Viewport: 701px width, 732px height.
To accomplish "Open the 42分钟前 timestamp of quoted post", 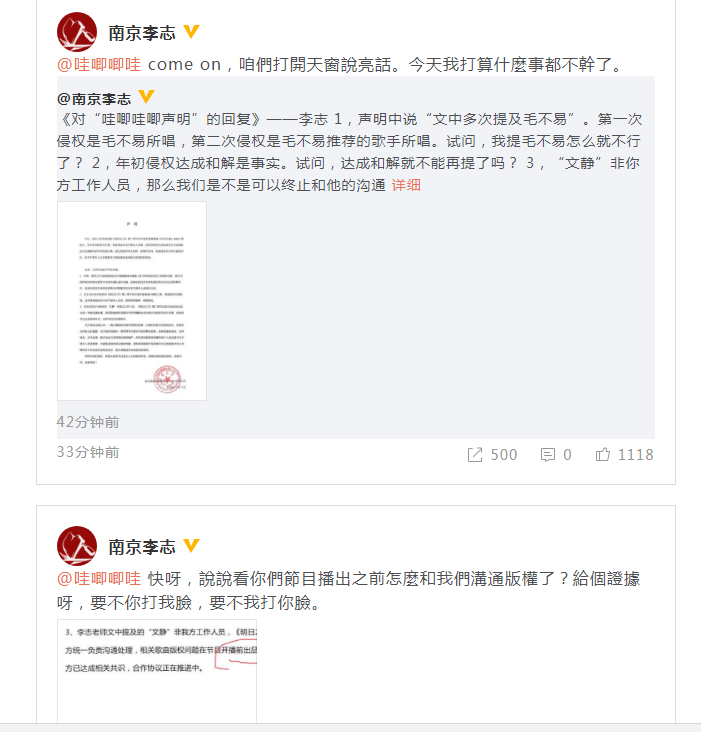I will point(88,422).
